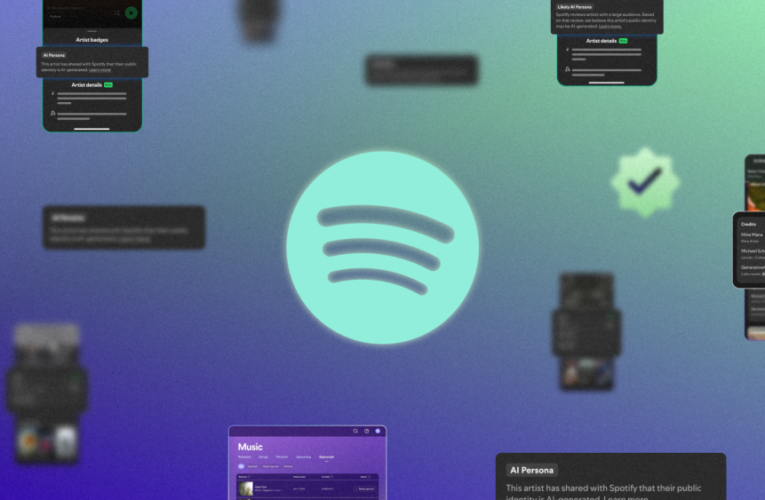Image resolution: width=765 pixels, height=500 pixels.
Task: Click the Likely AI Persona badge
Action: point(575,7)
